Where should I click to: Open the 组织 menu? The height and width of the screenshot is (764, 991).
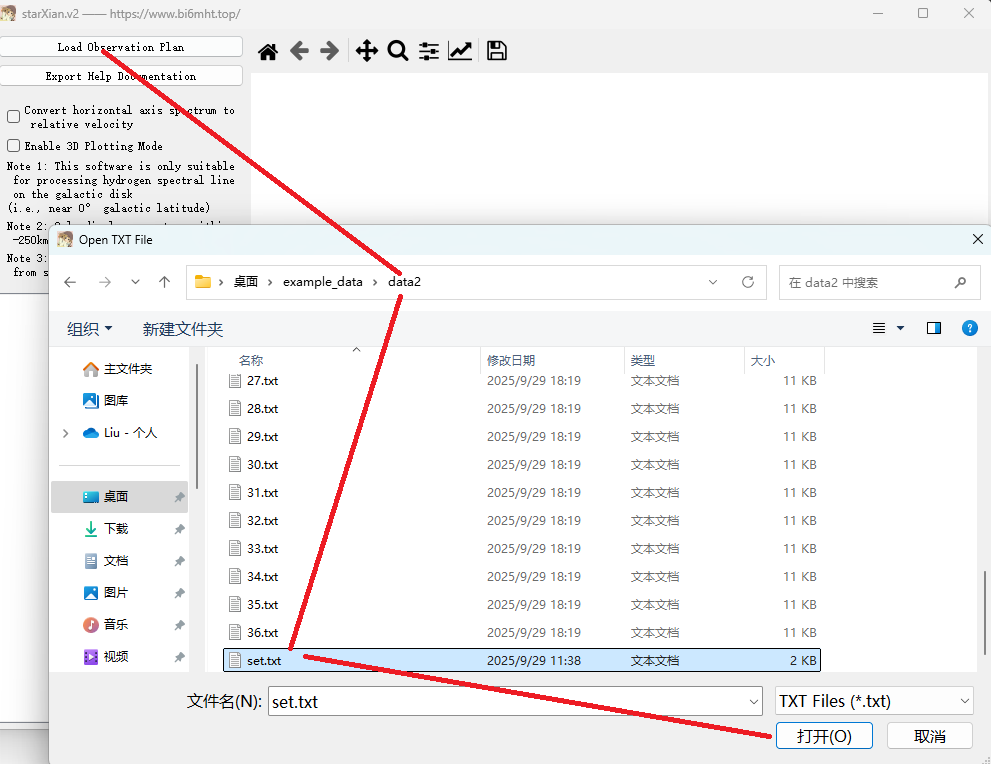[89, 329]
